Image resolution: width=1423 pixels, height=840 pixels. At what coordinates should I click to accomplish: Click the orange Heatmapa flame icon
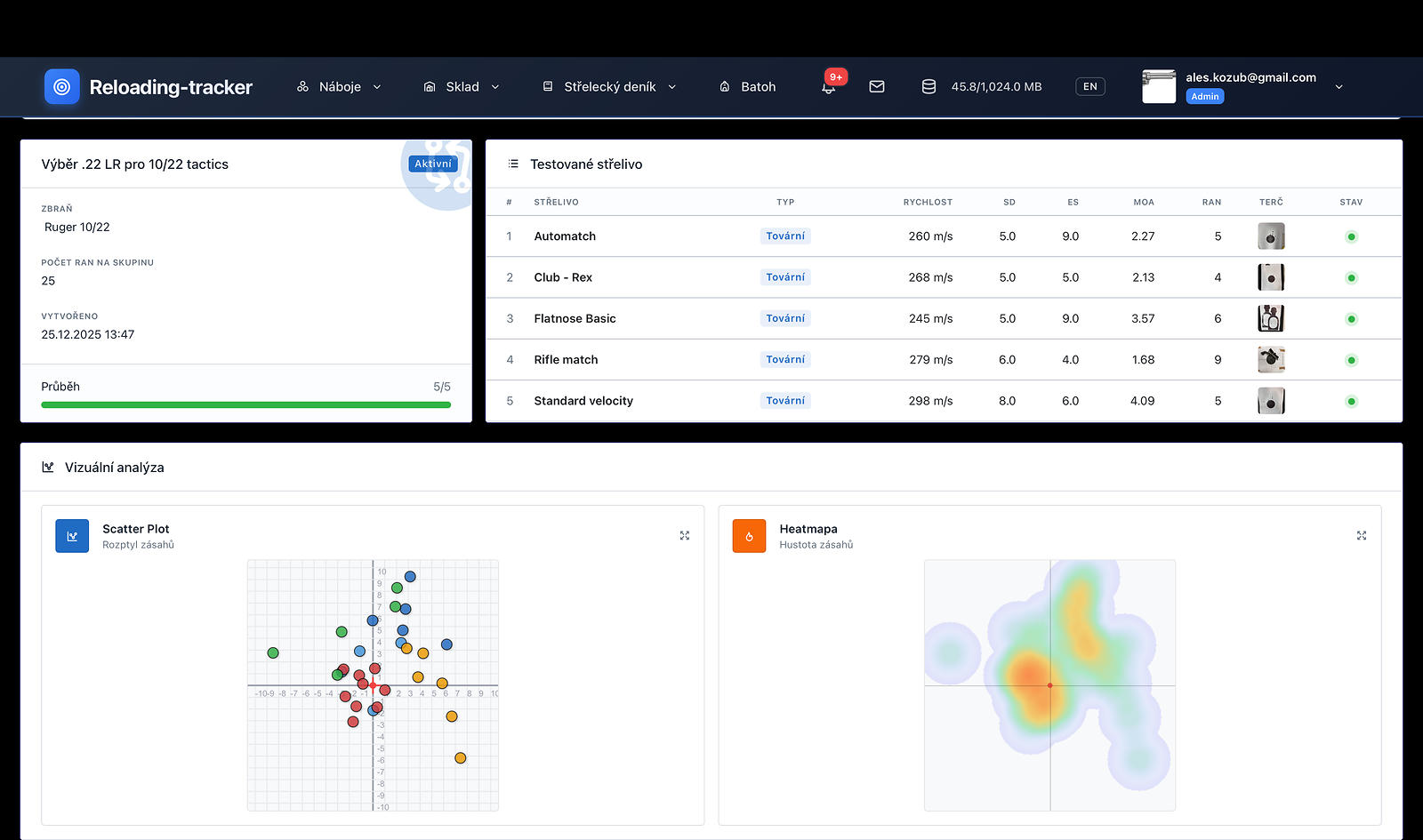click(x=749, y=536)
